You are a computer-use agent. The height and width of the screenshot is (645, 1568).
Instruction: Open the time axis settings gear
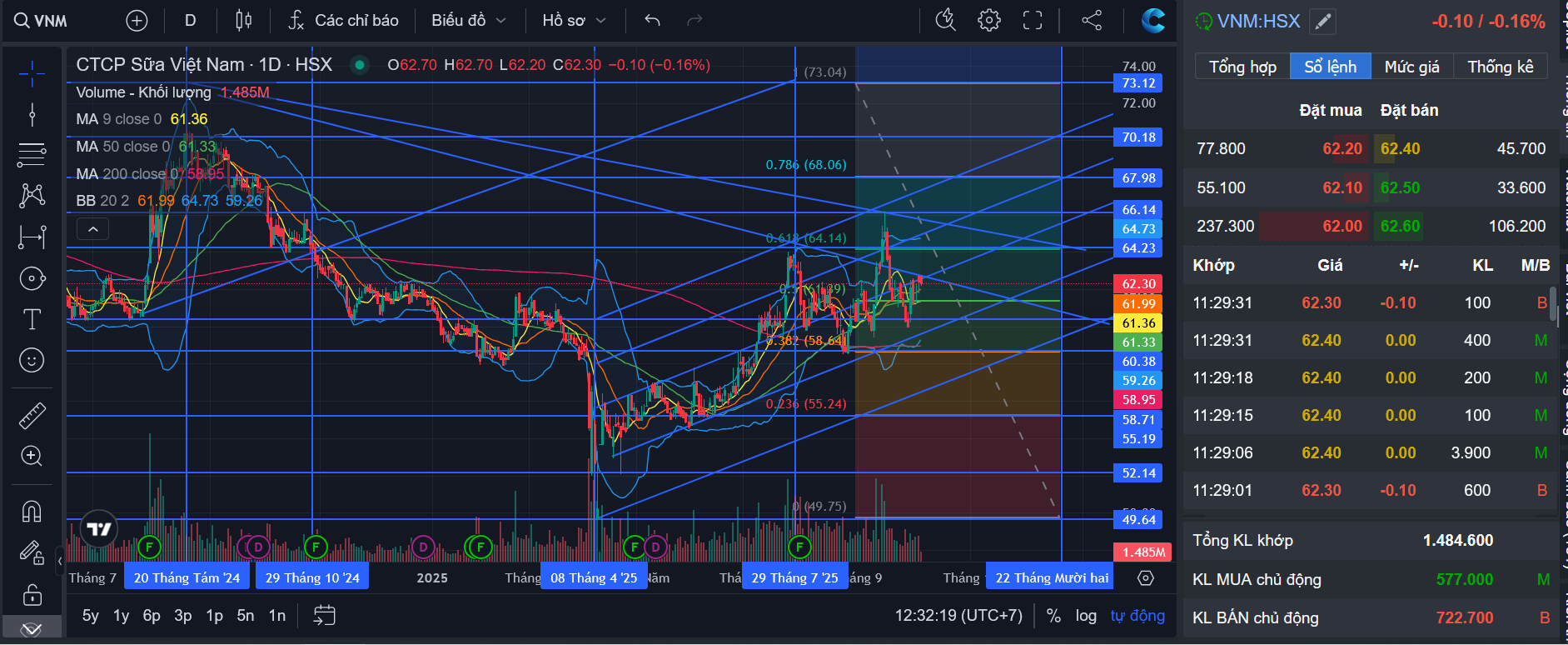coord(1146,577)
